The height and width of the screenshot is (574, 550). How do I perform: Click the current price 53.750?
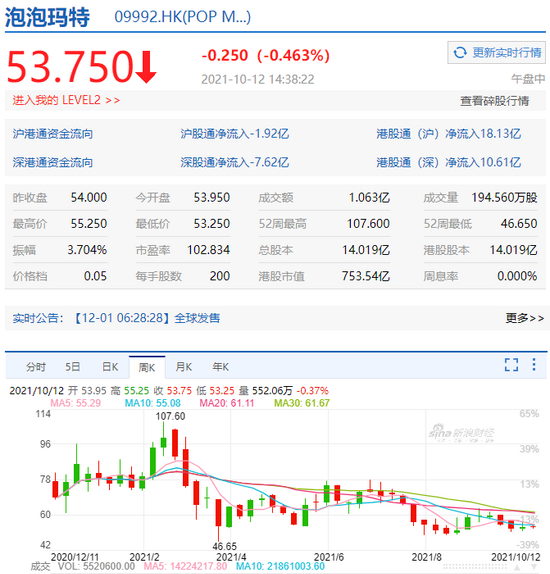tap(70, 66)
